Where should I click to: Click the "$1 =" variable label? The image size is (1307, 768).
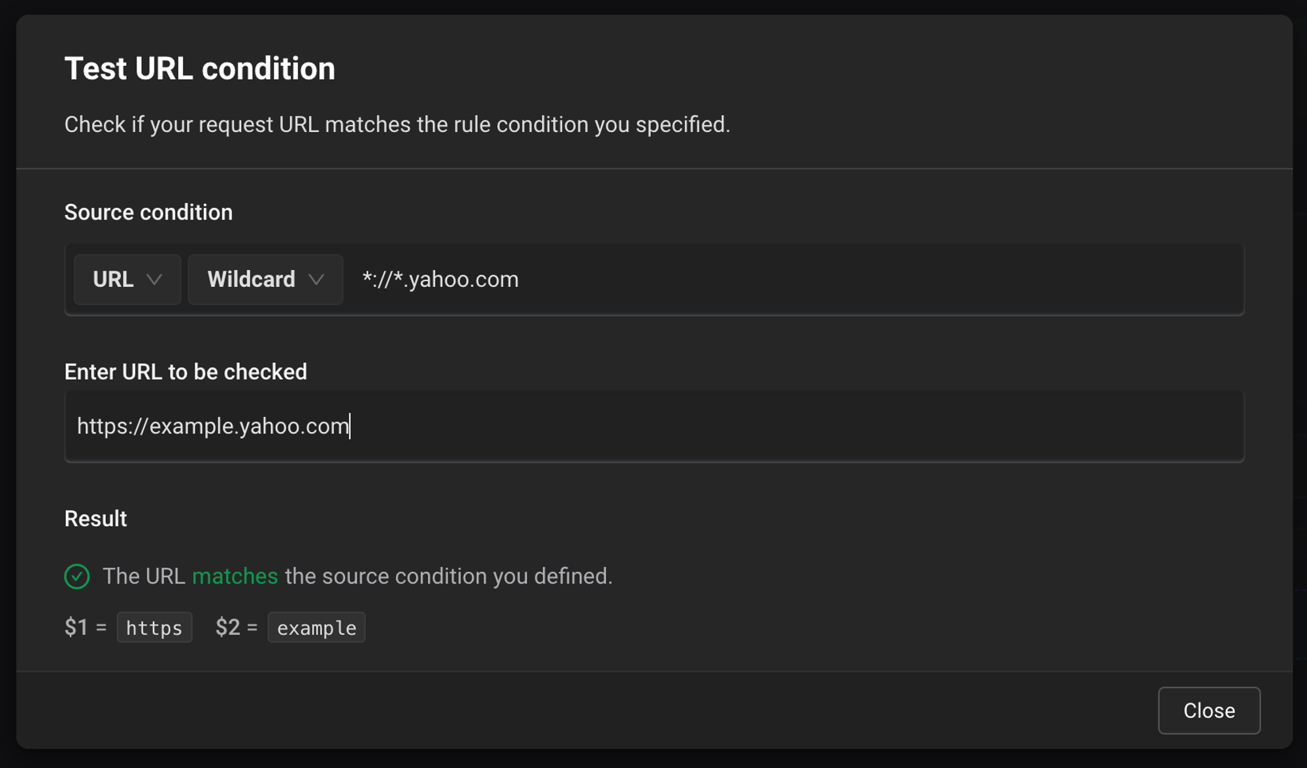click(x=85, y=628)
